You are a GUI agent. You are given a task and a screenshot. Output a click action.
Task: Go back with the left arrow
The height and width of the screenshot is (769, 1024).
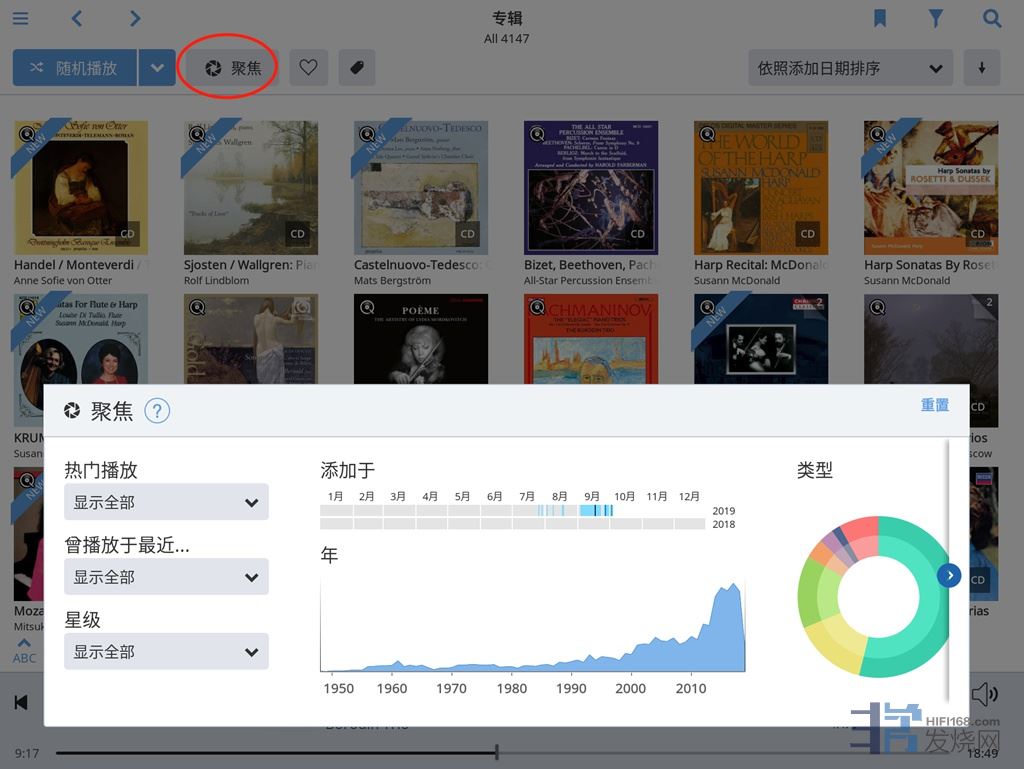tap(77, 19)
